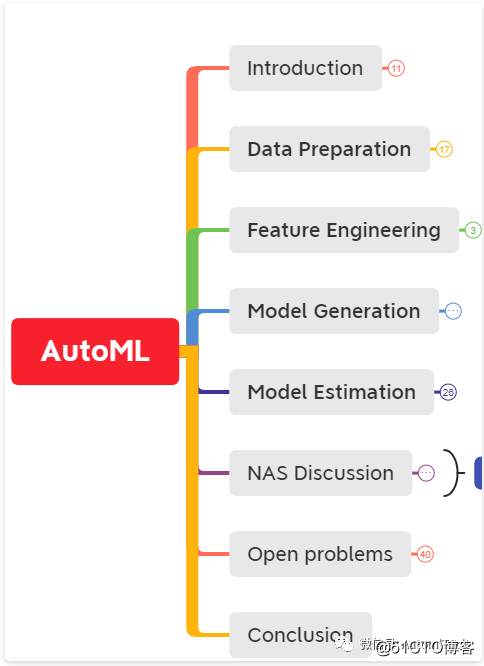This screenshot has width=484, height=666.
Task: Click the curly bracket summary beside NAS Discussion
Action: click(454, 473)
